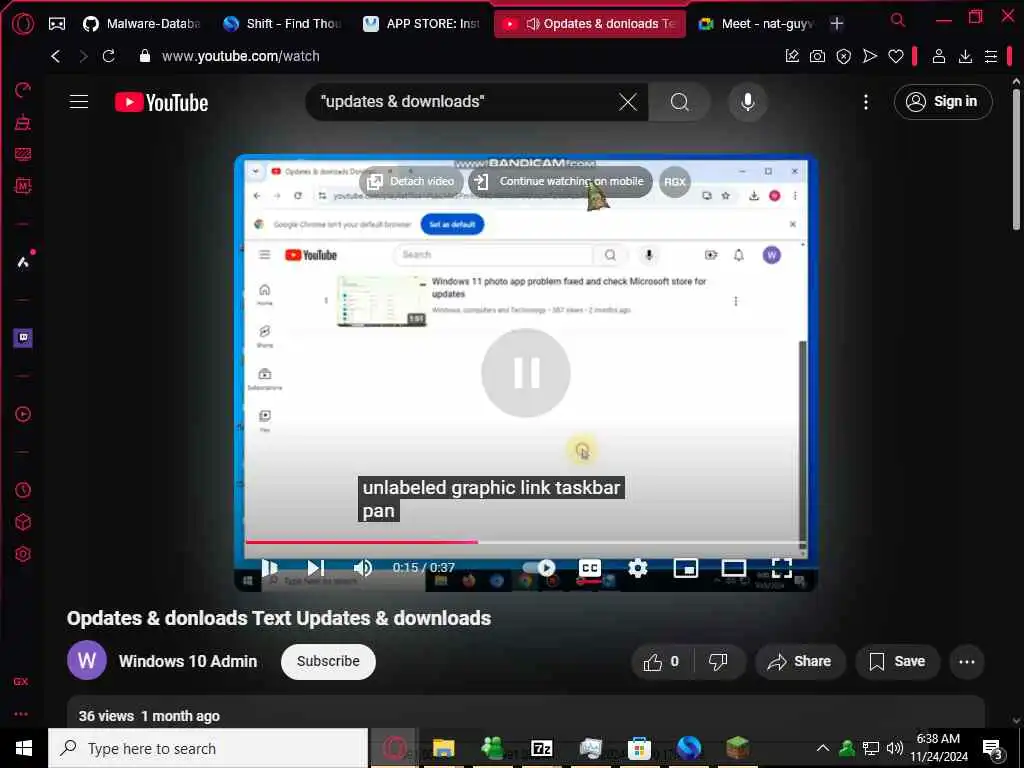Open YouTube hamburger guide menu

click(79, 102)
